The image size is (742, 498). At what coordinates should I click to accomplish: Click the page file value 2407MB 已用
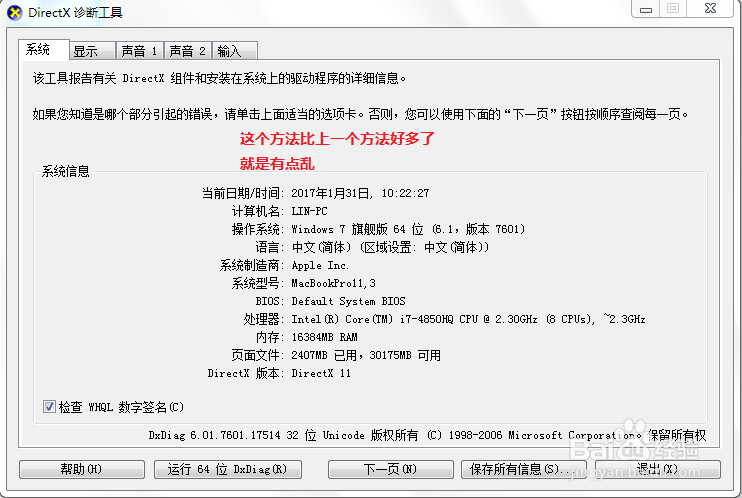(366, 355)
